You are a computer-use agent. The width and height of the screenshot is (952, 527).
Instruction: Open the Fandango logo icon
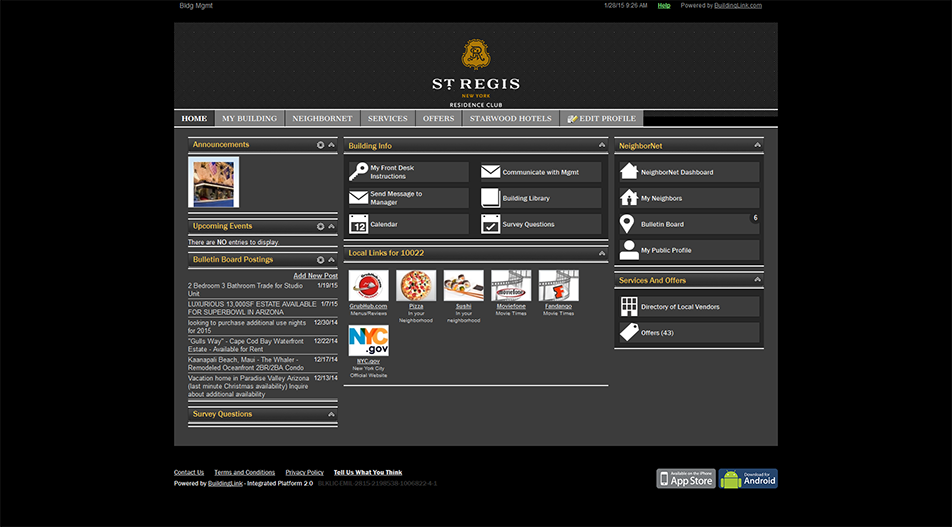pyautogui.click(x=558, y=285)
